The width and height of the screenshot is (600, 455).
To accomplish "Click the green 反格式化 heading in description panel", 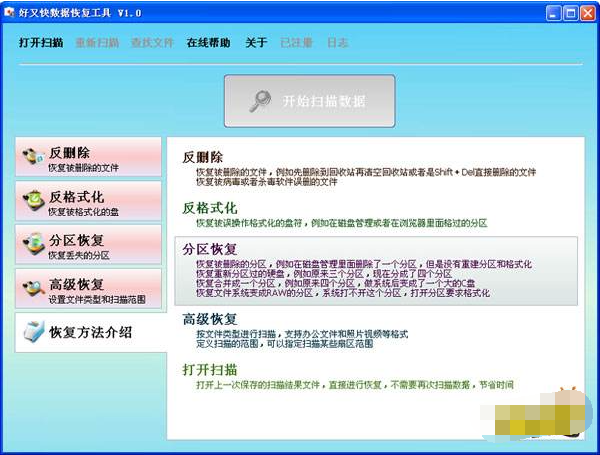I will click(x=209, y=208).
